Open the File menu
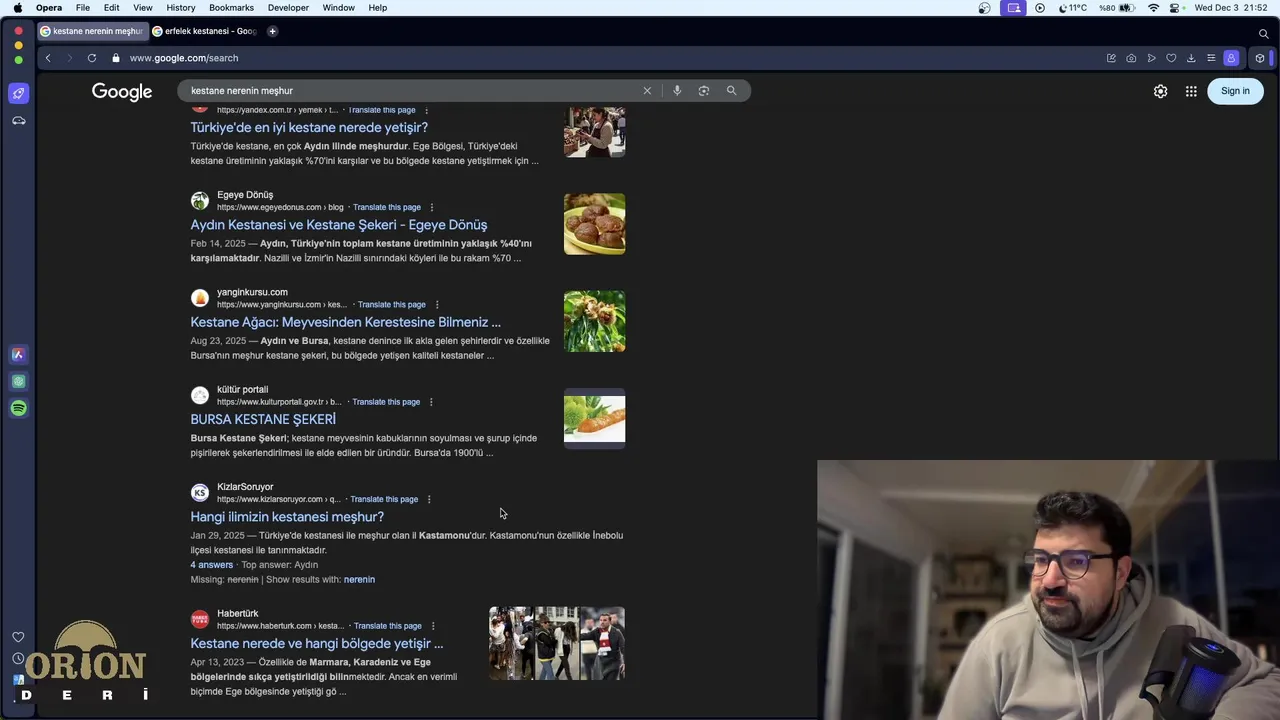 coord(83,7)
